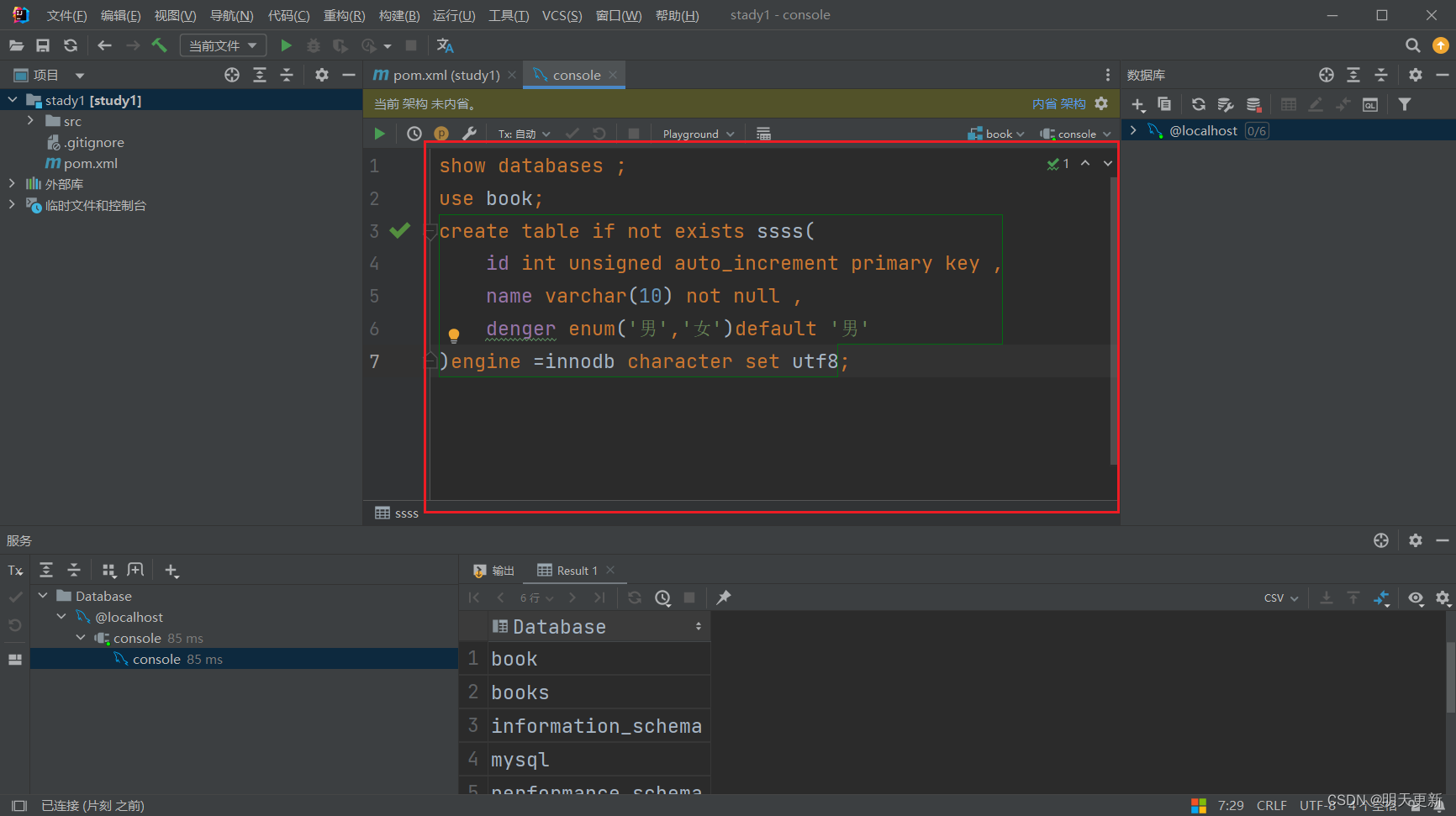Open Playground resolve mode dropdown
1456x816 pixels.
tap(699, 134)
